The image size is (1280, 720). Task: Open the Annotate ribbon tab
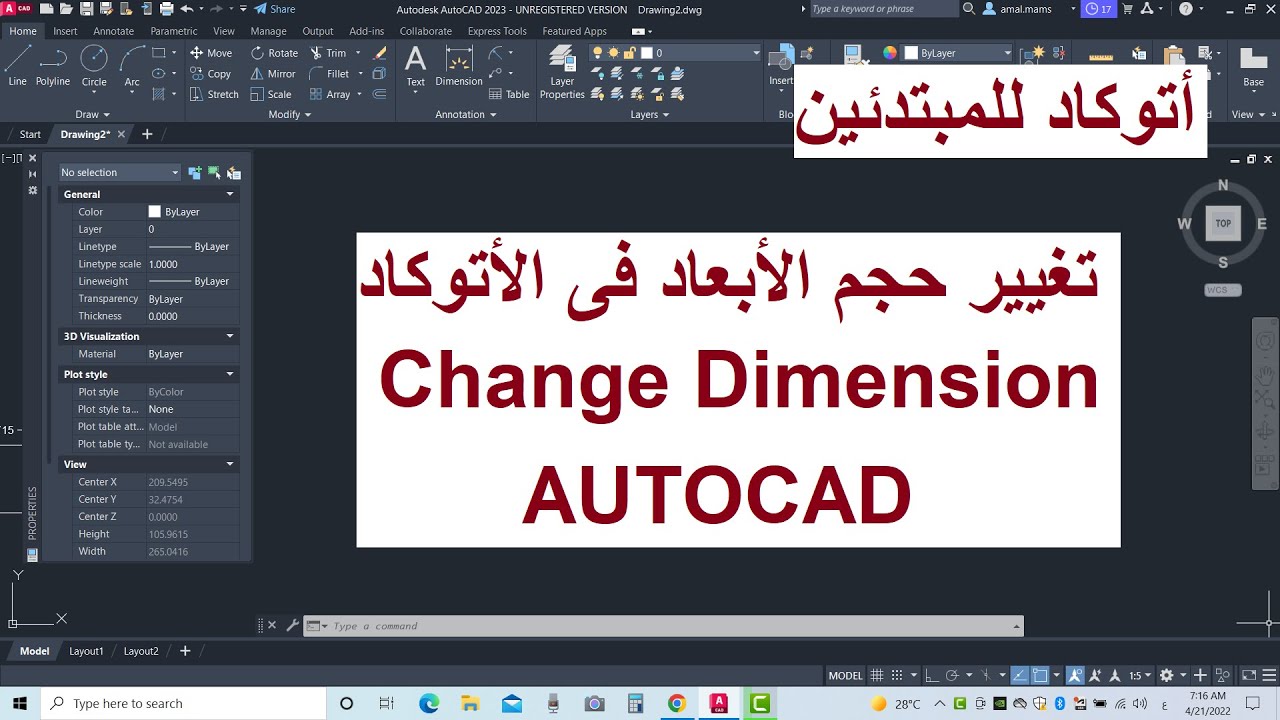point(113,31)
